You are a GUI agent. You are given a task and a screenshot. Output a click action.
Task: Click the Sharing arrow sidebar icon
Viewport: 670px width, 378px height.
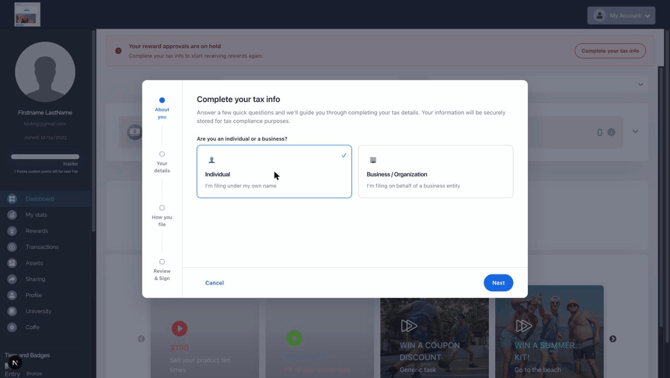click(12, 279)
